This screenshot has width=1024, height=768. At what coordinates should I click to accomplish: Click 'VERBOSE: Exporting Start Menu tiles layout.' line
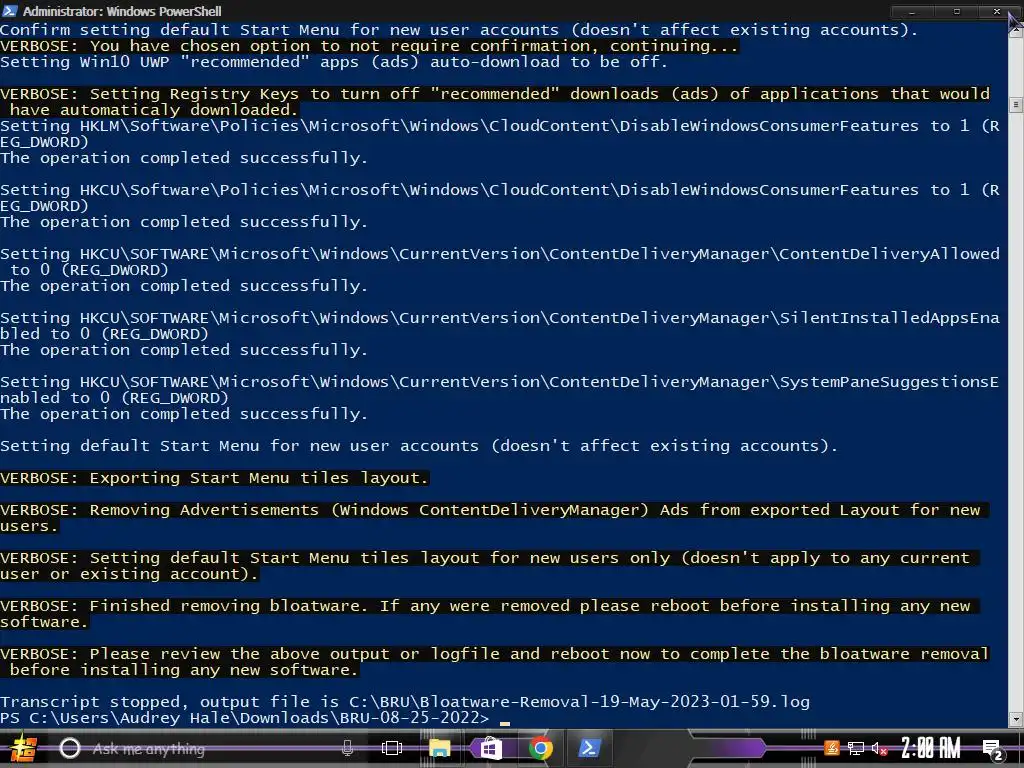tap(214, 478)
